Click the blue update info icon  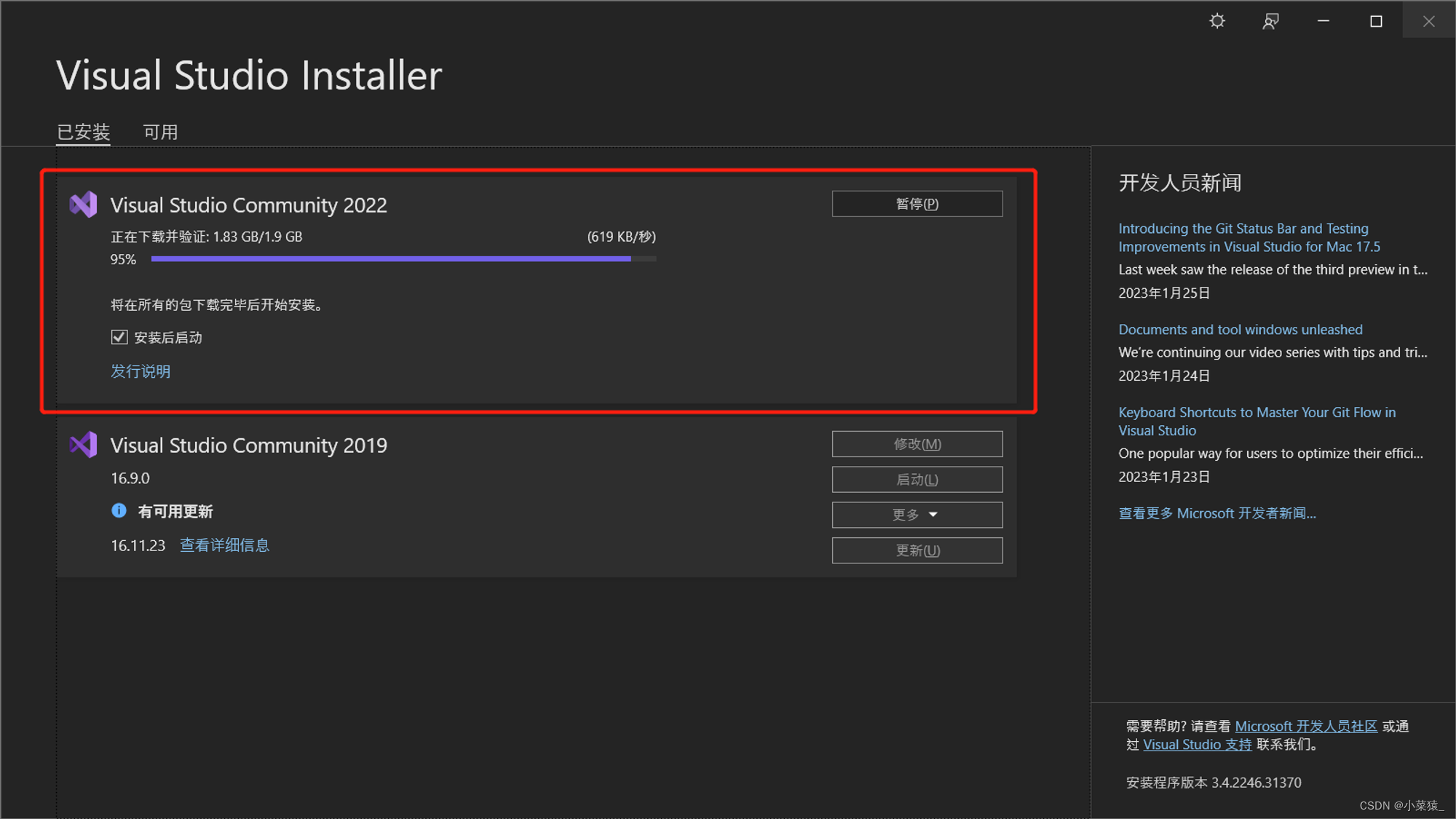click(x=119, y=511)
